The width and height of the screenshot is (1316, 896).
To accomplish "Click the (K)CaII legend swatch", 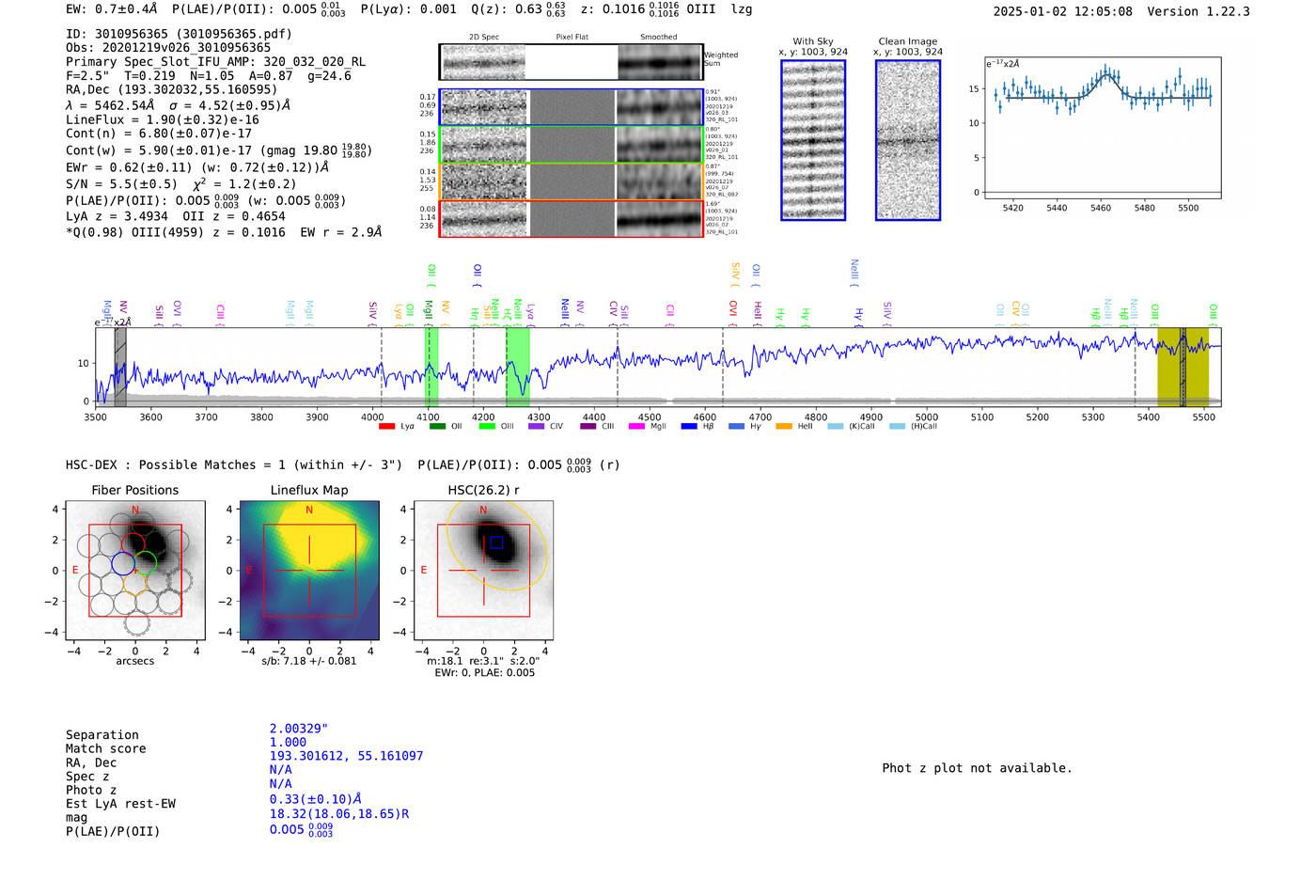I will [x=836, y=426].
